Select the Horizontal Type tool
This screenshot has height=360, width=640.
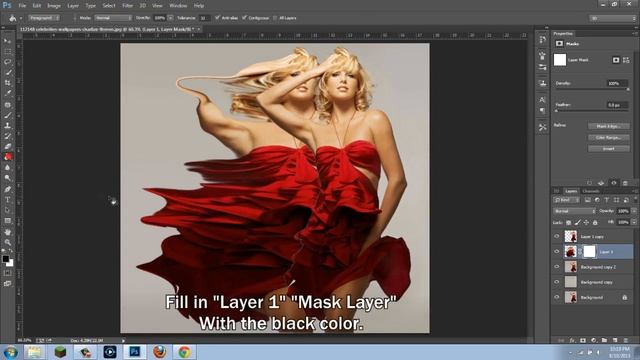click(7, 200)
